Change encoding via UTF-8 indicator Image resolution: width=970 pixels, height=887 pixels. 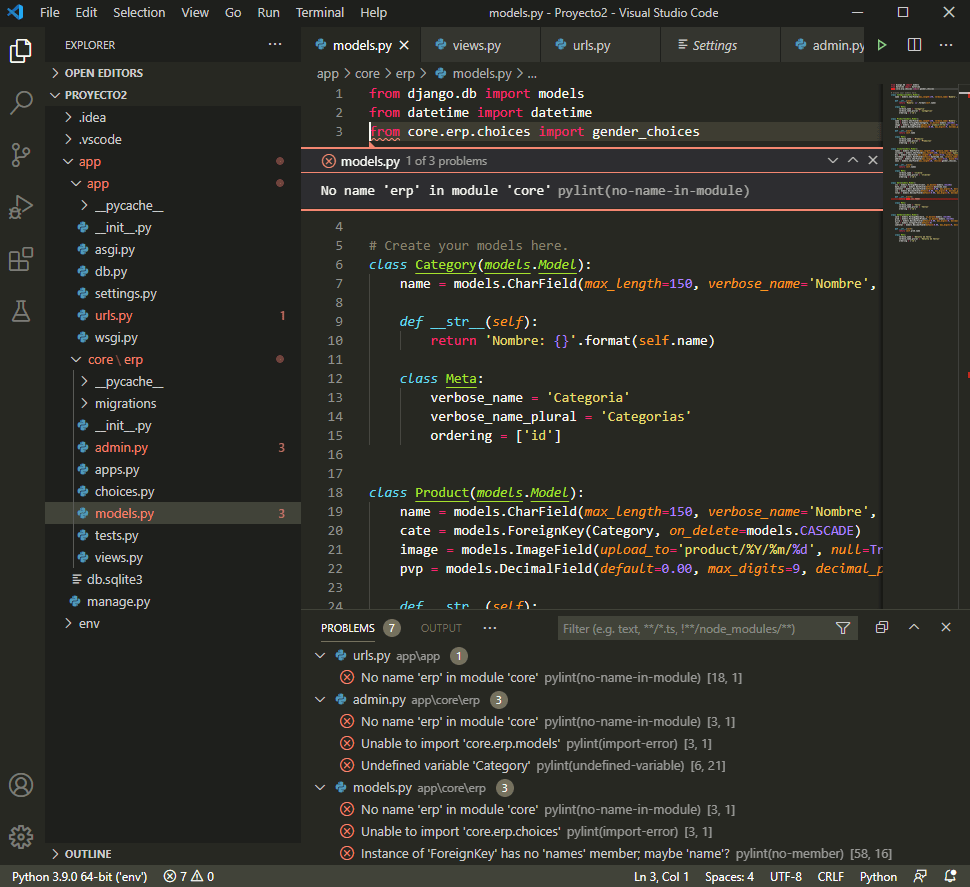pos(786,876)
